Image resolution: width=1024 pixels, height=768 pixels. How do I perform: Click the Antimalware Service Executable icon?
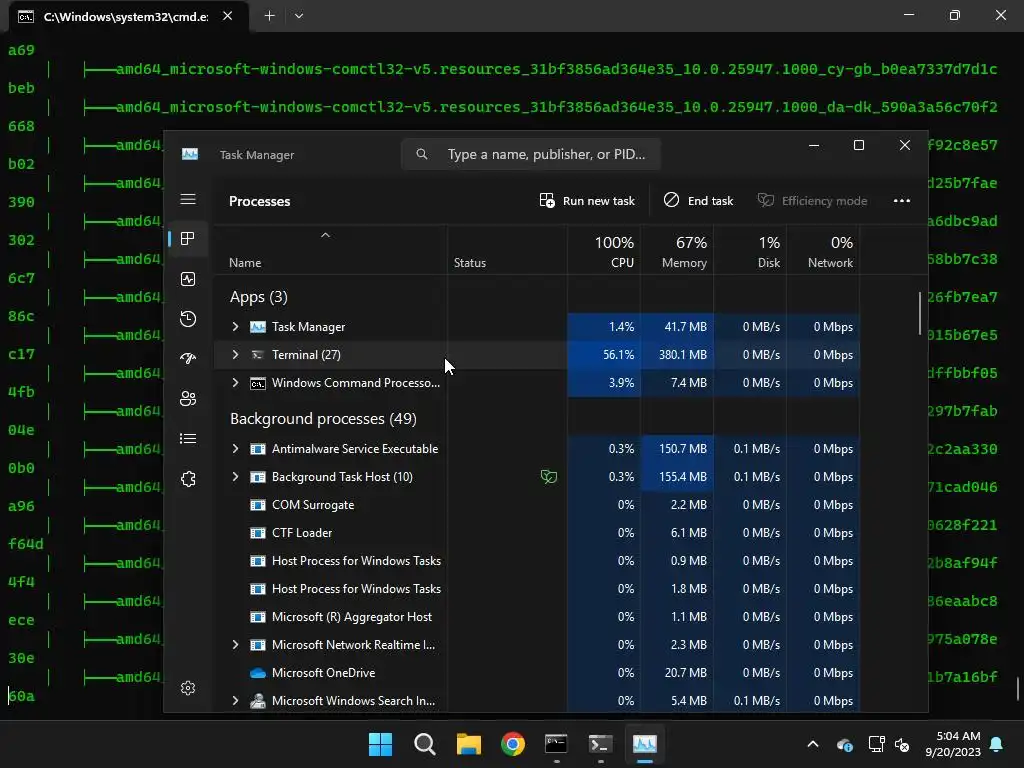coord(258,449)
